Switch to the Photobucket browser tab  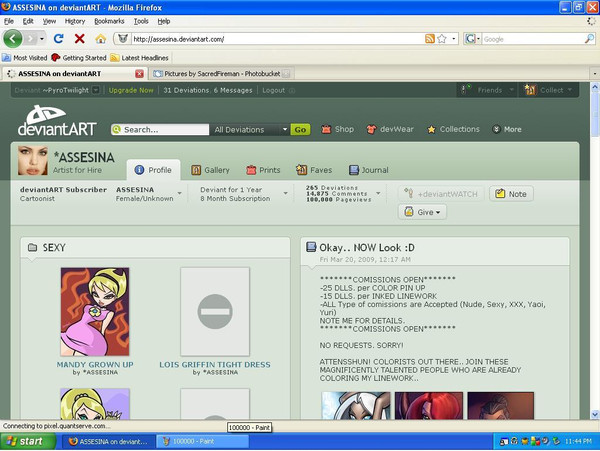pyautogui.click(x=221, y=73)
